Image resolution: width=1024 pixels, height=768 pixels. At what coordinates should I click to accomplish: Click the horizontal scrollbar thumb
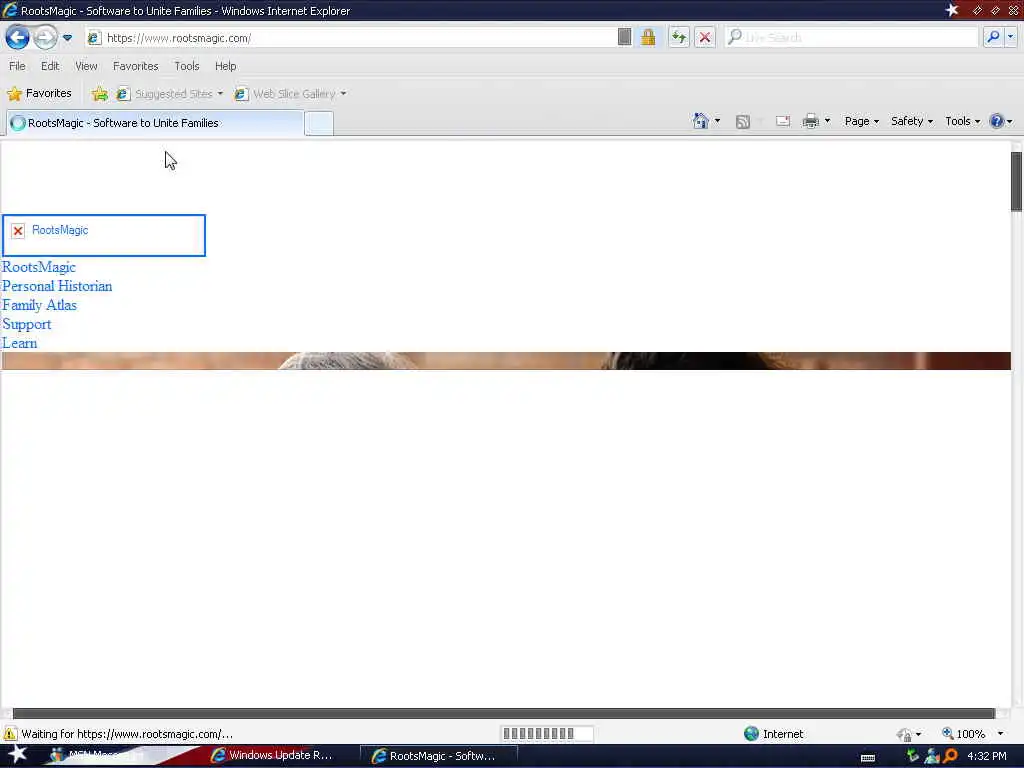tap(504, 713)
